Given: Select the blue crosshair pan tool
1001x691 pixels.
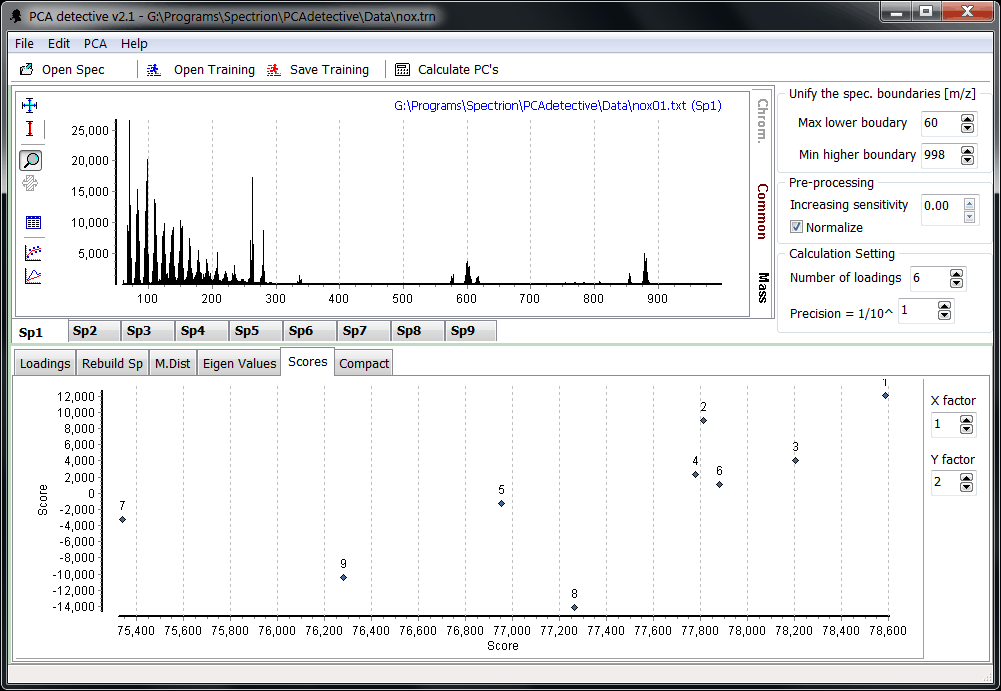Looking at the screenshot, I should 30,105.
